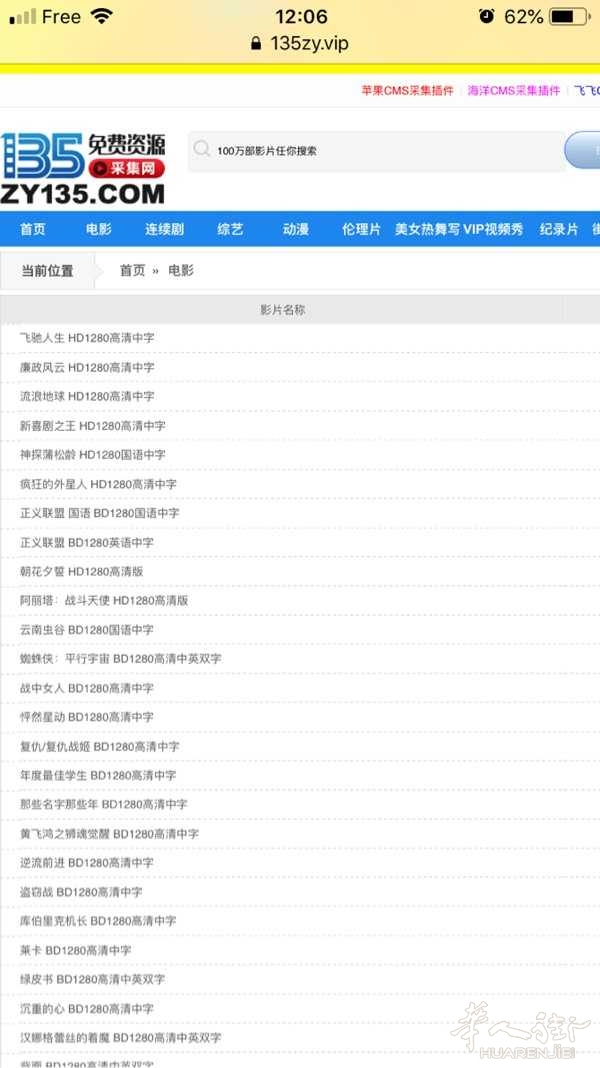The width and height of the screenshot is (600, 1068).
Task: Open 飞驰人生 HD1280高清中字
Action: pyautogui.click(x=87, y=338)
